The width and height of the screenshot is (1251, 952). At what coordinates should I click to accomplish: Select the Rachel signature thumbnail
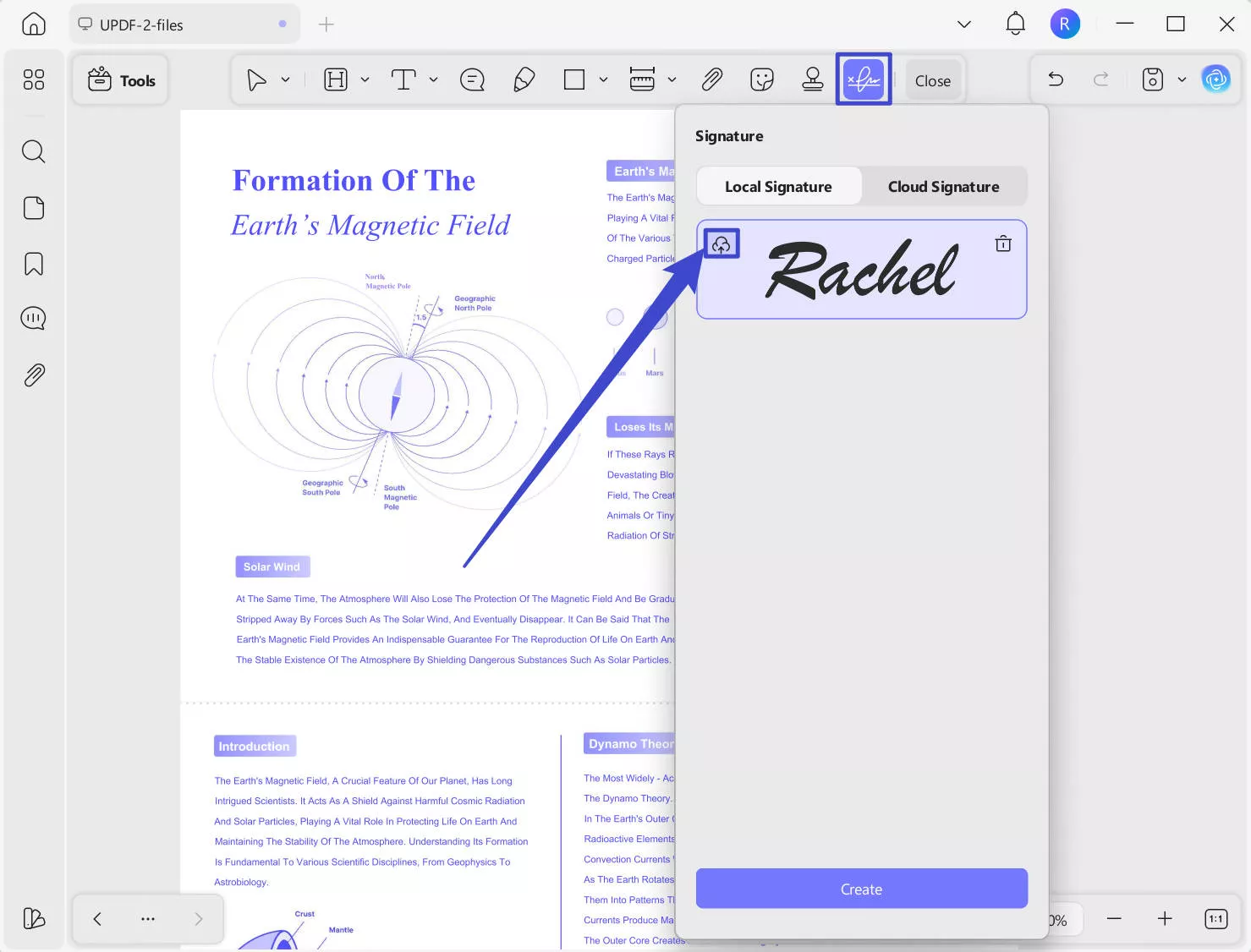862,270
